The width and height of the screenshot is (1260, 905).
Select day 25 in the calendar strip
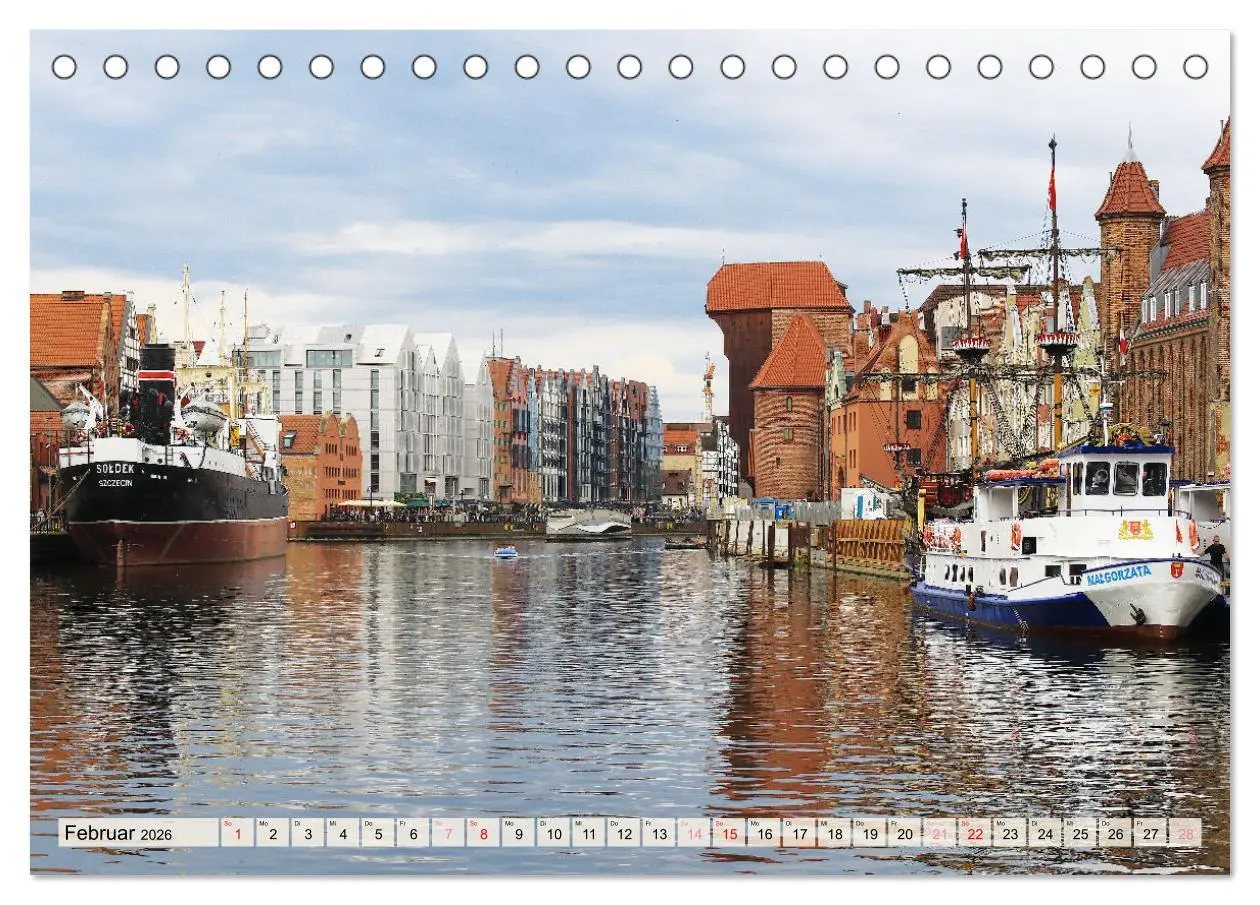click(x=1078, y=833)
